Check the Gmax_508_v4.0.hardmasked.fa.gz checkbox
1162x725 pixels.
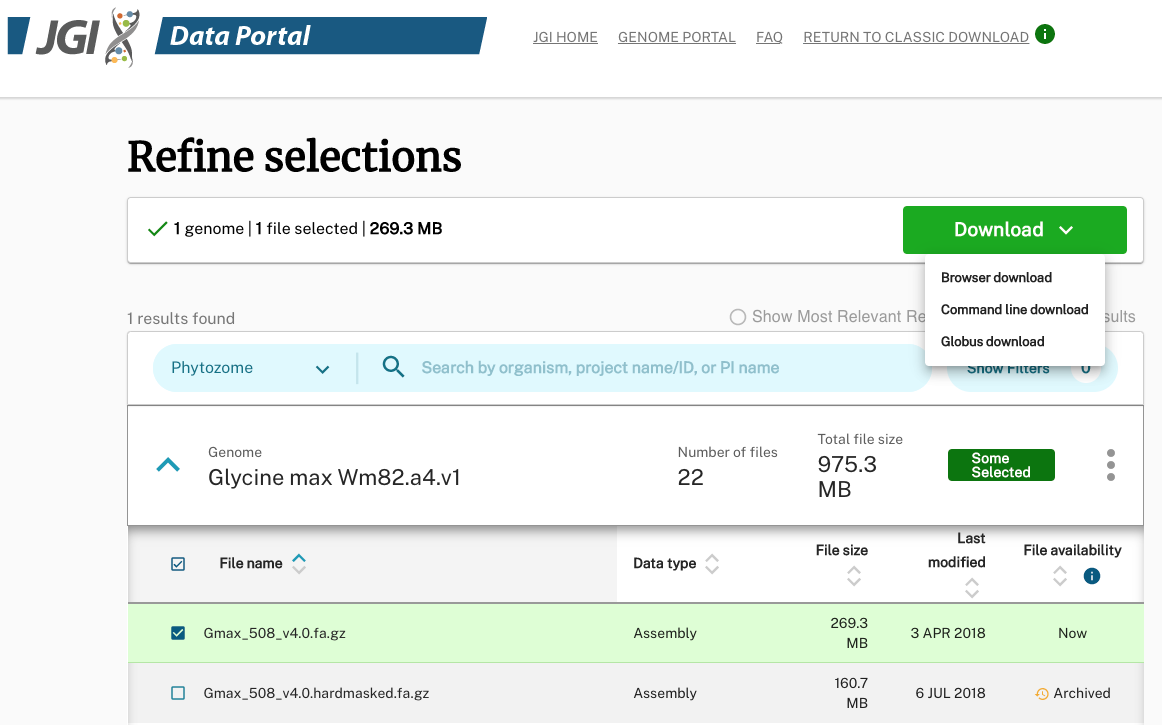click(x=178, y=693)
